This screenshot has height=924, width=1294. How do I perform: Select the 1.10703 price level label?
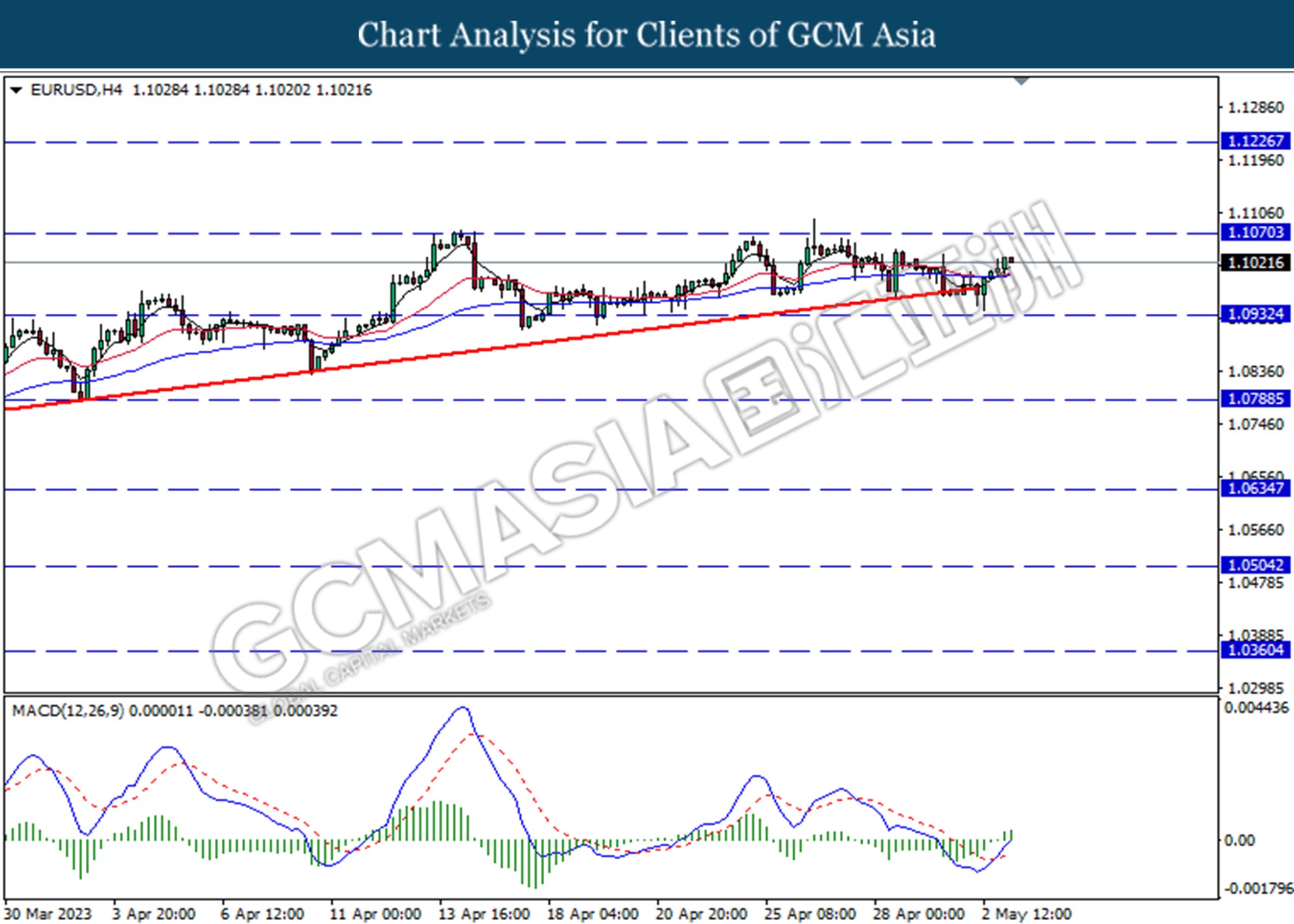pos(1255,232)
